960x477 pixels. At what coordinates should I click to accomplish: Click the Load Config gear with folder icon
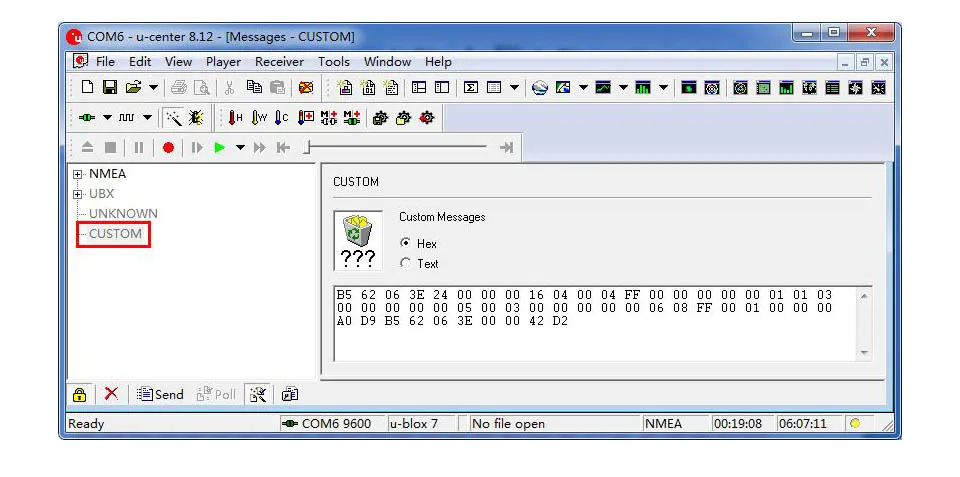point(403,117)
